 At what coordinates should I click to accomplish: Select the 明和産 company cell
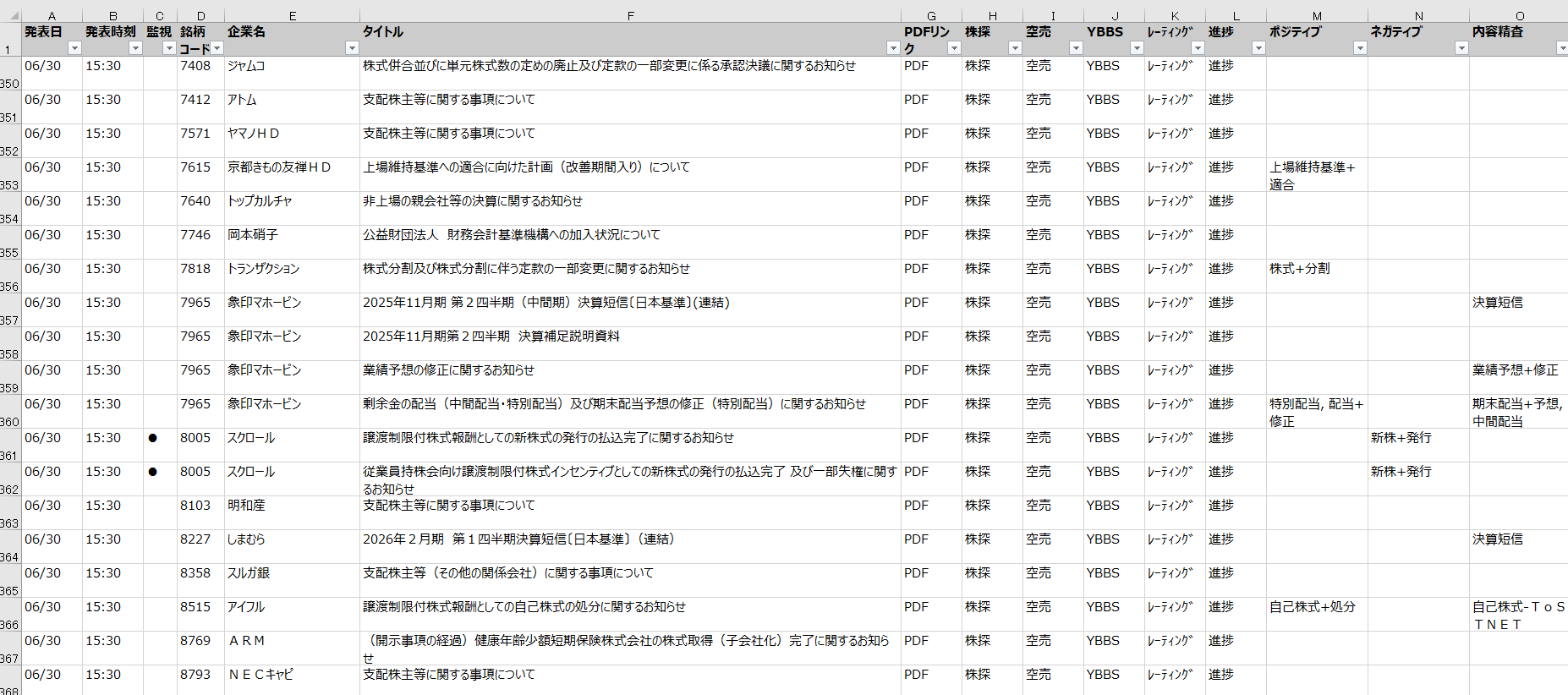(x=292, y=513)
